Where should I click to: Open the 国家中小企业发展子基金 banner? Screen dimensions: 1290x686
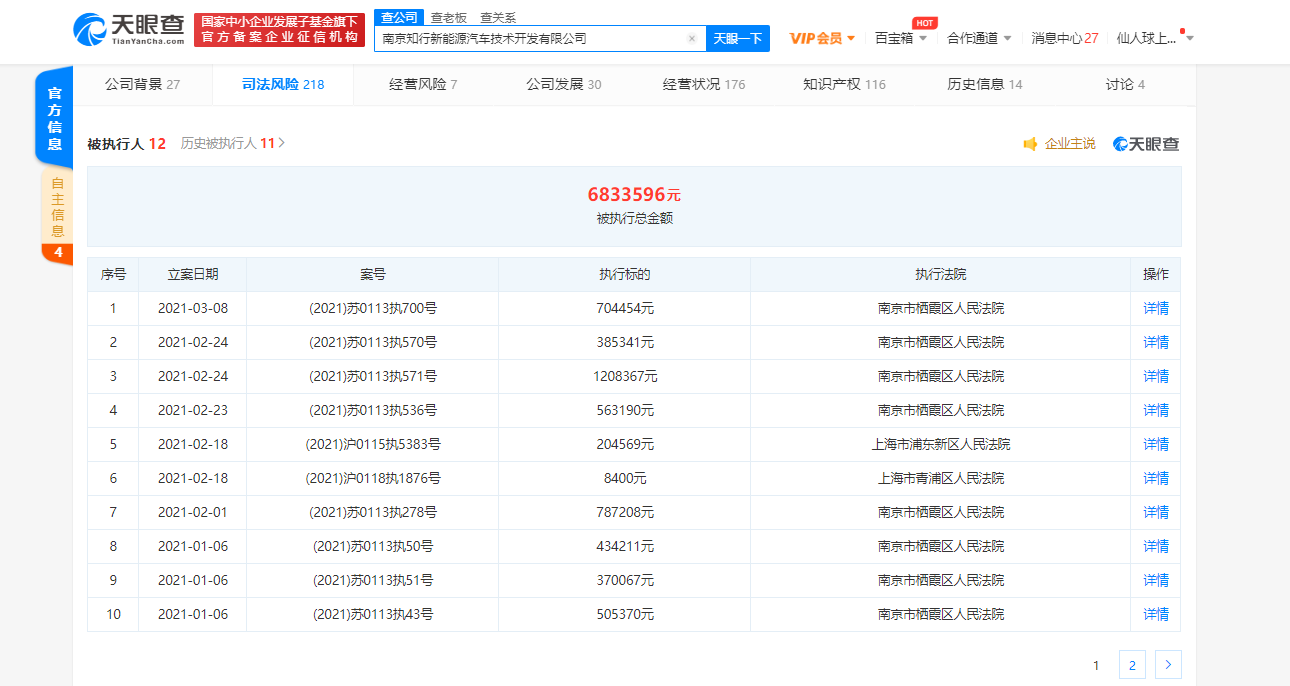coord(280,30)
